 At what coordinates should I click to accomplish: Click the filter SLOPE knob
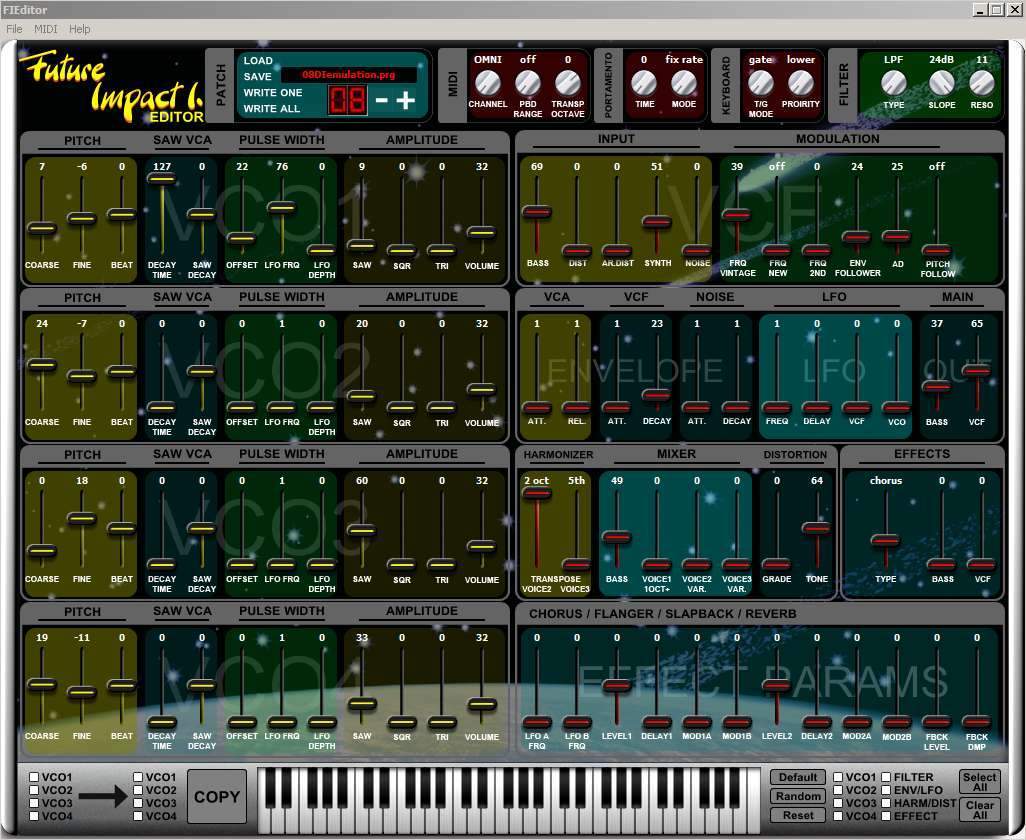(x=942, y=82)
